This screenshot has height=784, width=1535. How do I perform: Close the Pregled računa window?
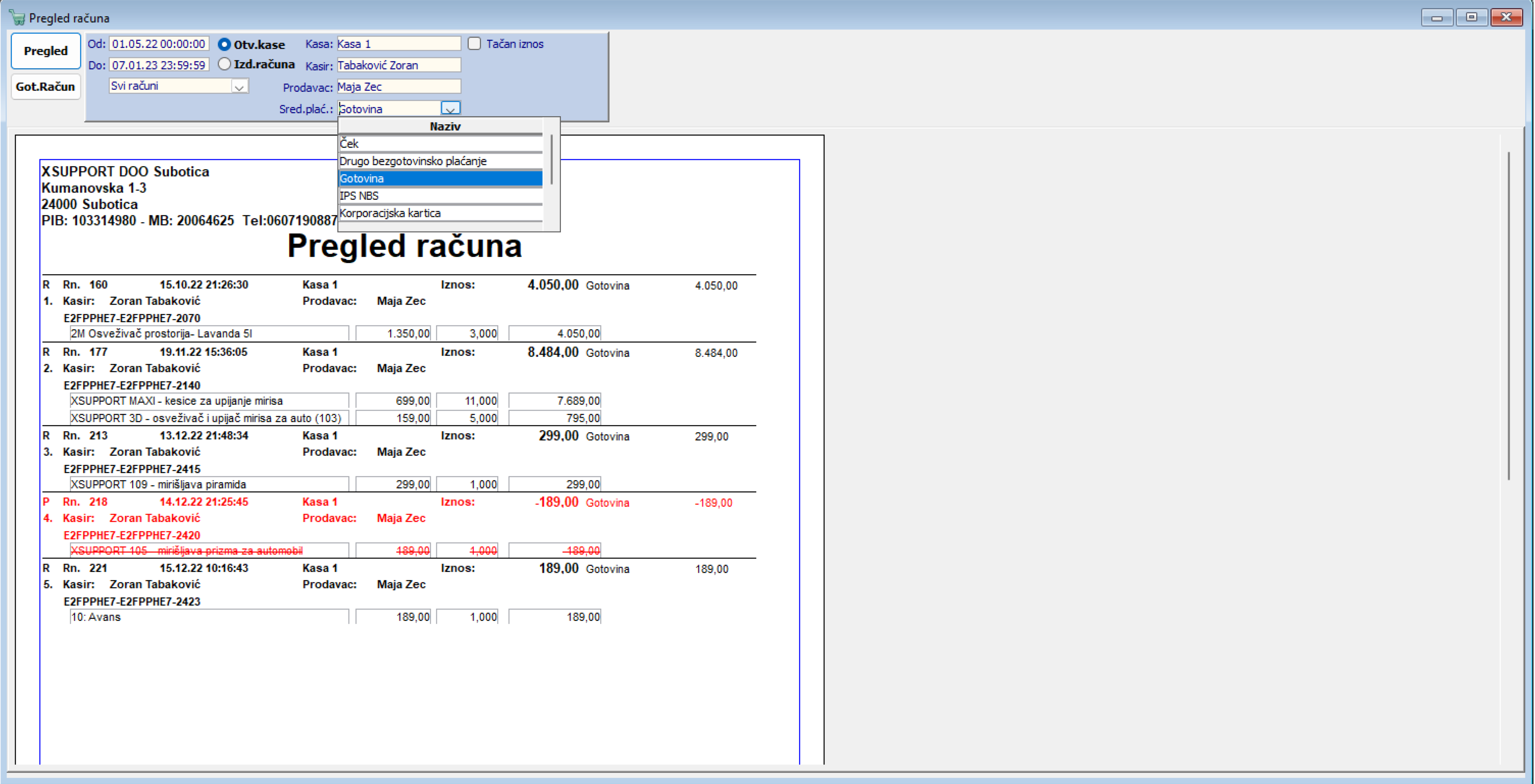click(x=1506, y=17)
